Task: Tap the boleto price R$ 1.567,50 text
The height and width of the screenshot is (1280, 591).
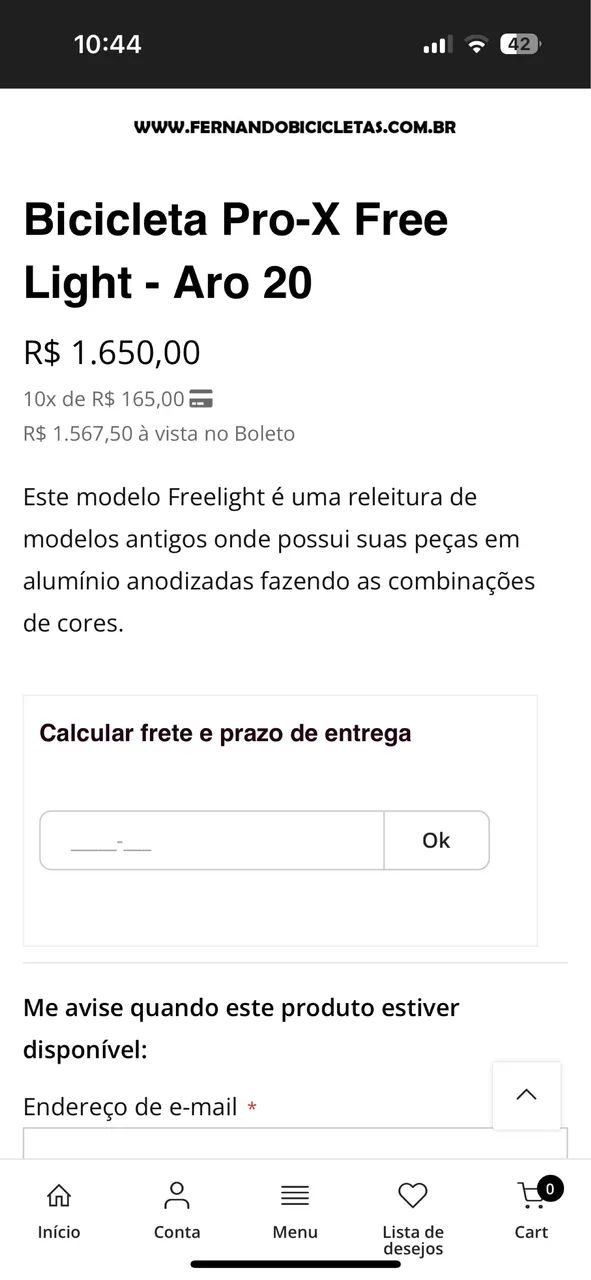Action: [x=159, y=433]
